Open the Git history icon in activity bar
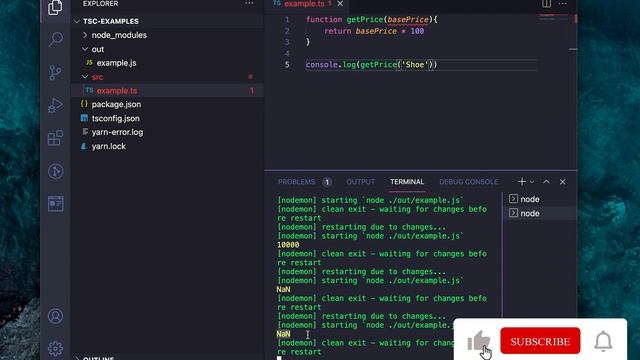640x360 pixels. click(x=55, y=171)
